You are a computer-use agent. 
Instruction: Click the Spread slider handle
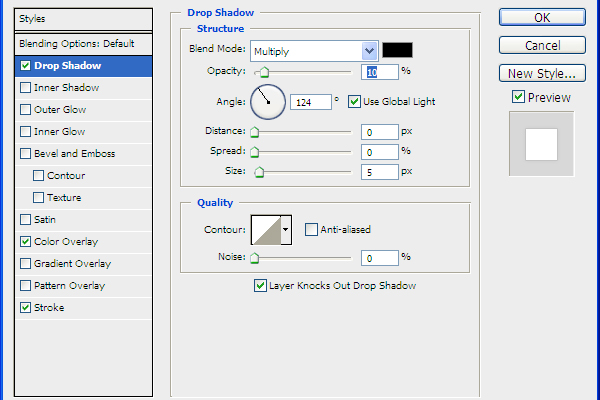(x=254, y=152)
